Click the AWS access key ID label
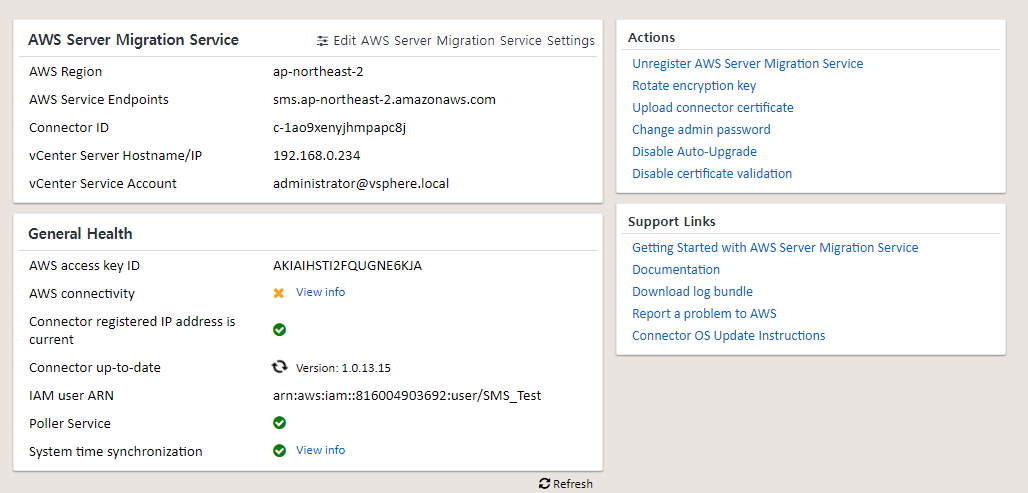Image resolution: width=1028 pixels, height=493 pixels. (85, 266)
